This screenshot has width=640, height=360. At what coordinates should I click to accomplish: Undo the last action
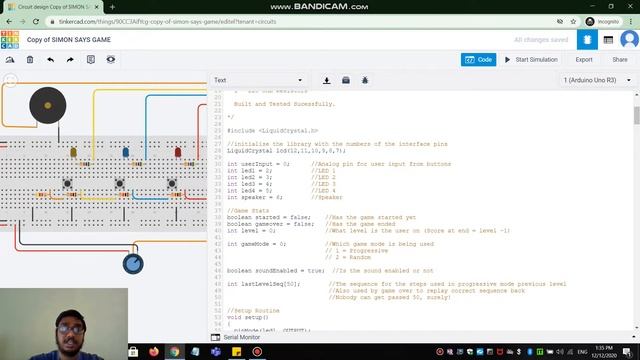50,60
